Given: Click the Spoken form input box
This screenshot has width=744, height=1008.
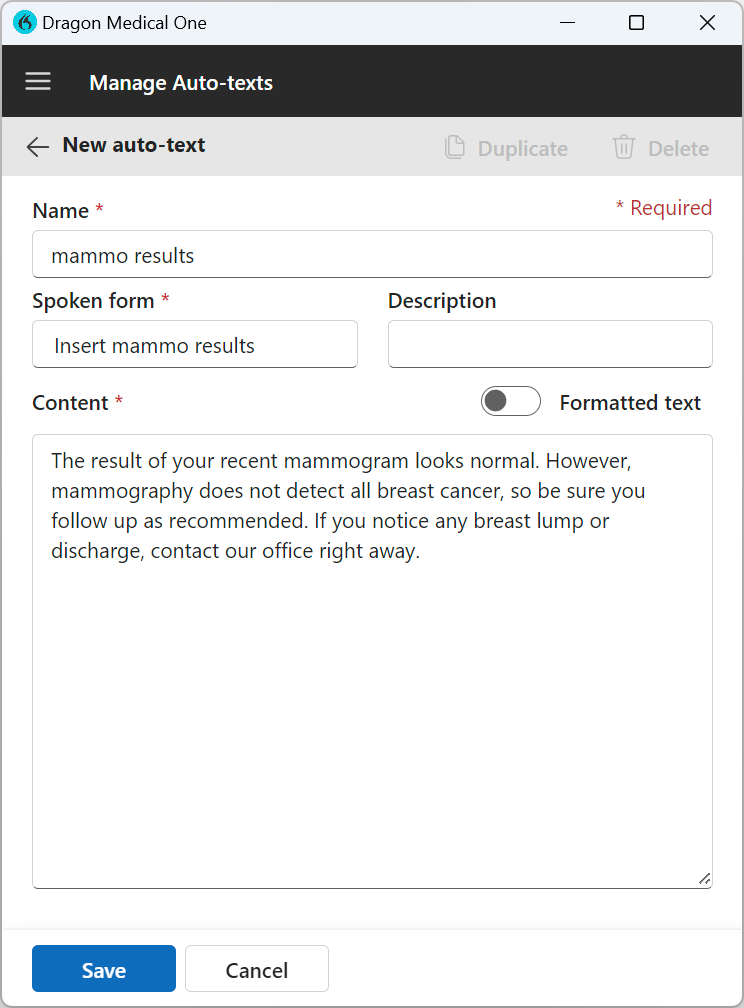Looking at the screenshot, I should point(194,344).
